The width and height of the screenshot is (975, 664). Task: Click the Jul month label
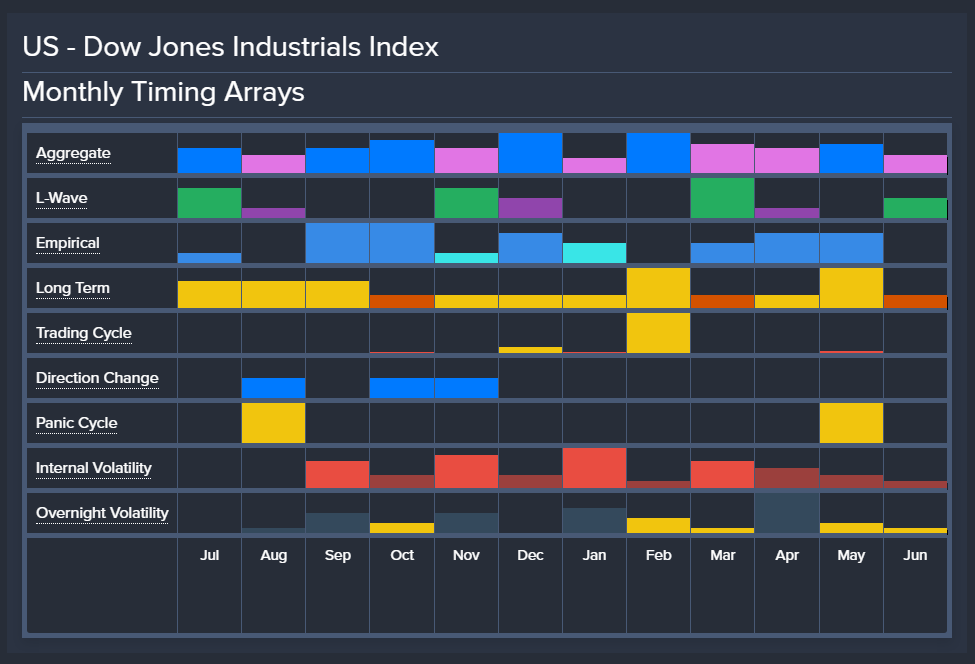click(x=210, y=555)
